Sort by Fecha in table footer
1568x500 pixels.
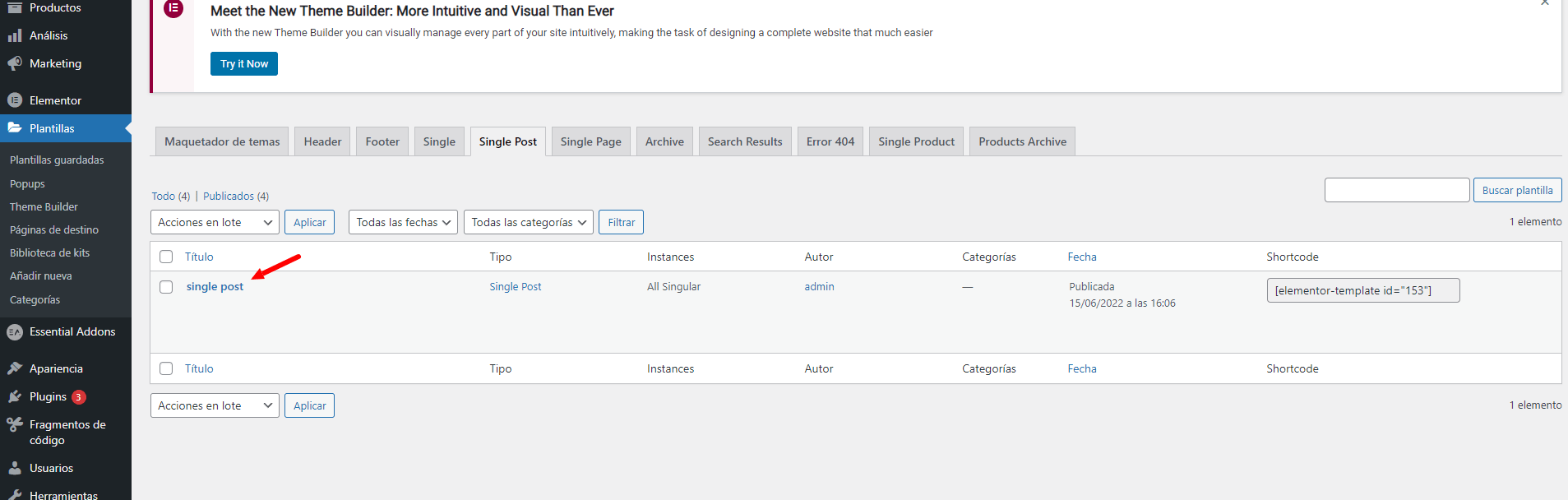click(x=1082, y=368)
